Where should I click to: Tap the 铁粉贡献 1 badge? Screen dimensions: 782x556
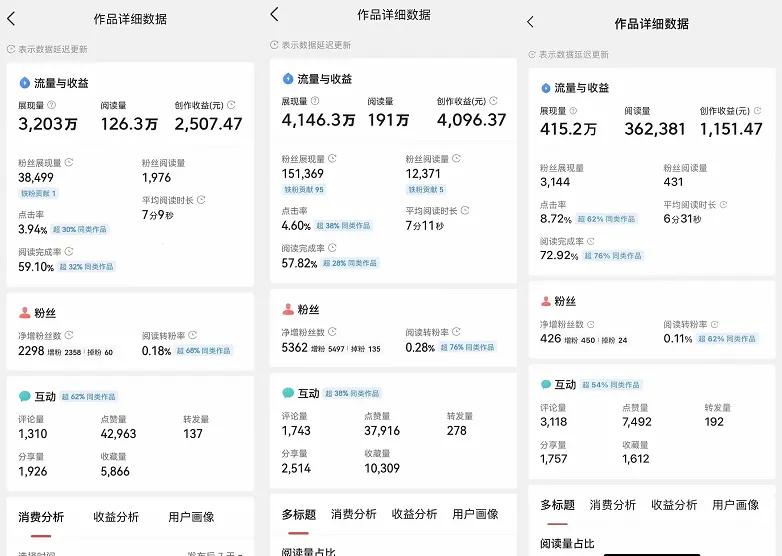click(38, 193)
